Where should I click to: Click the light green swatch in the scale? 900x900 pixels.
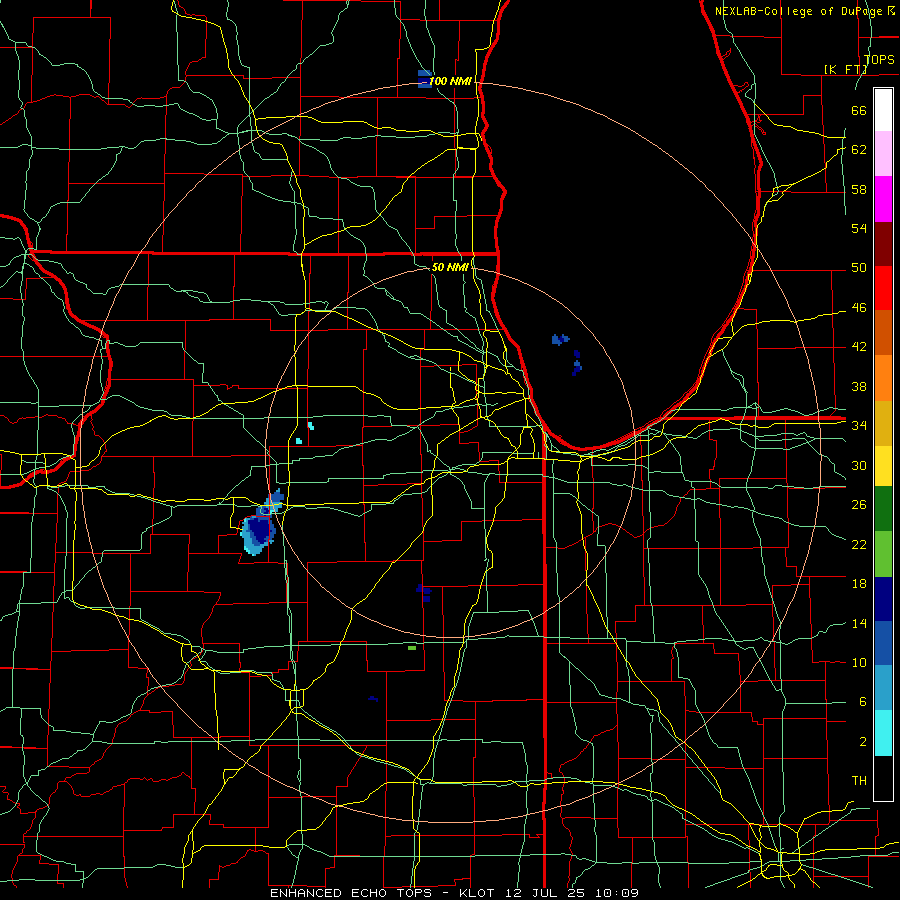point(883,554)
